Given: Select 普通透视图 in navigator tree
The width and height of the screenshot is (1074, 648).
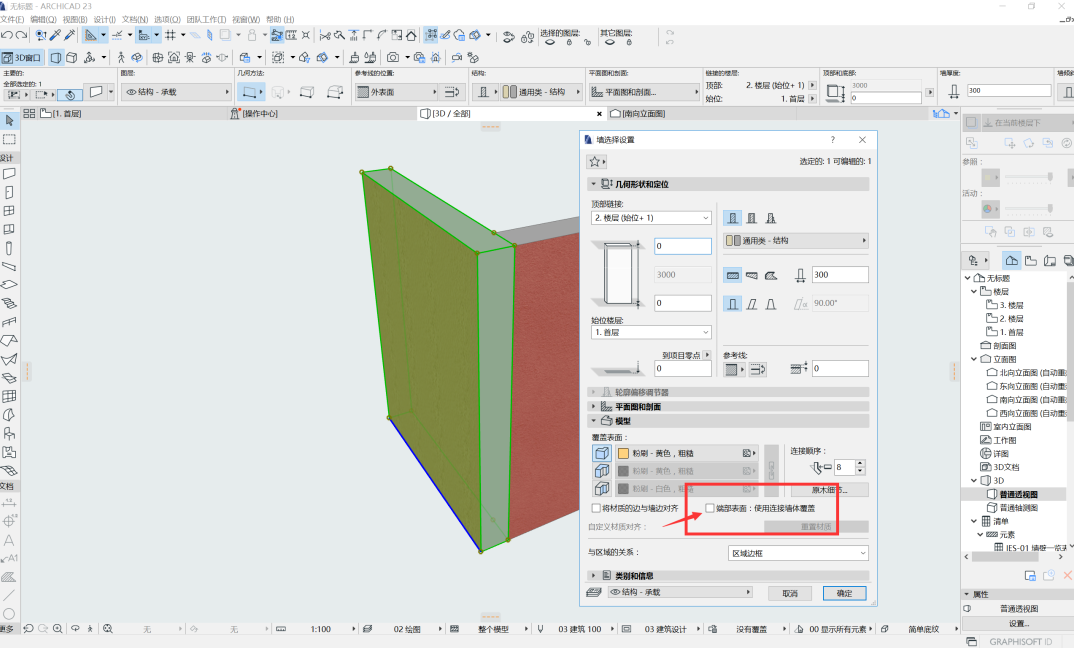Looking at the screenshot, I should pos(1019,494).
